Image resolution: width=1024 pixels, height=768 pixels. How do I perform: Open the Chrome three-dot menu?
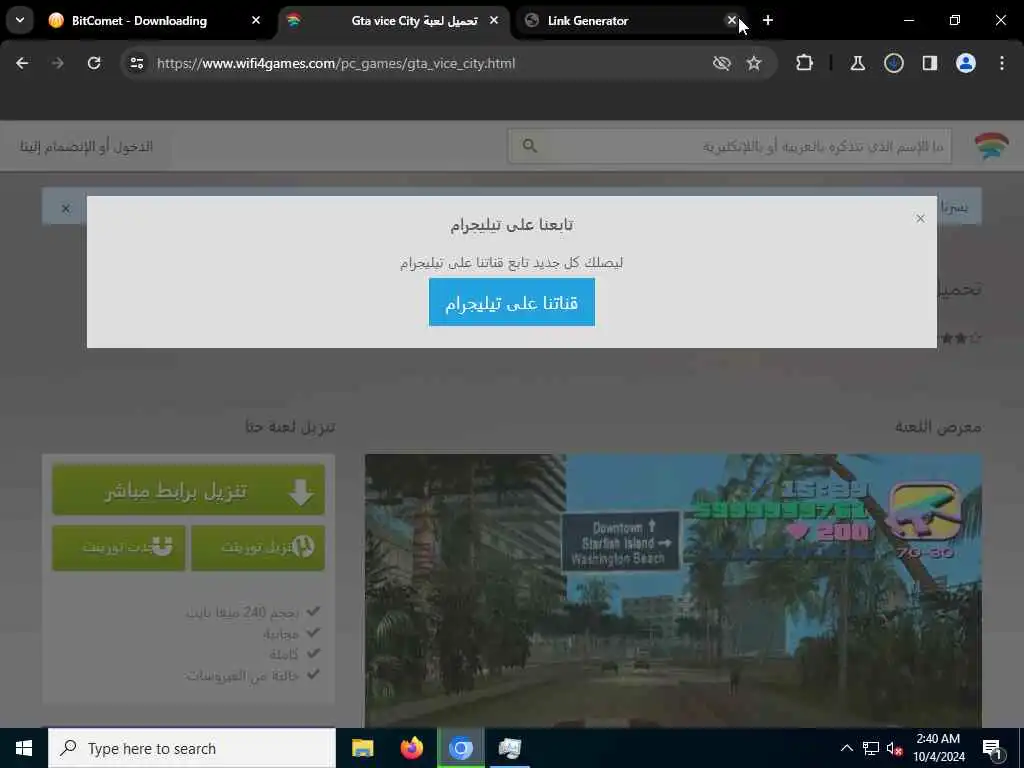(x=1002, y=63)
